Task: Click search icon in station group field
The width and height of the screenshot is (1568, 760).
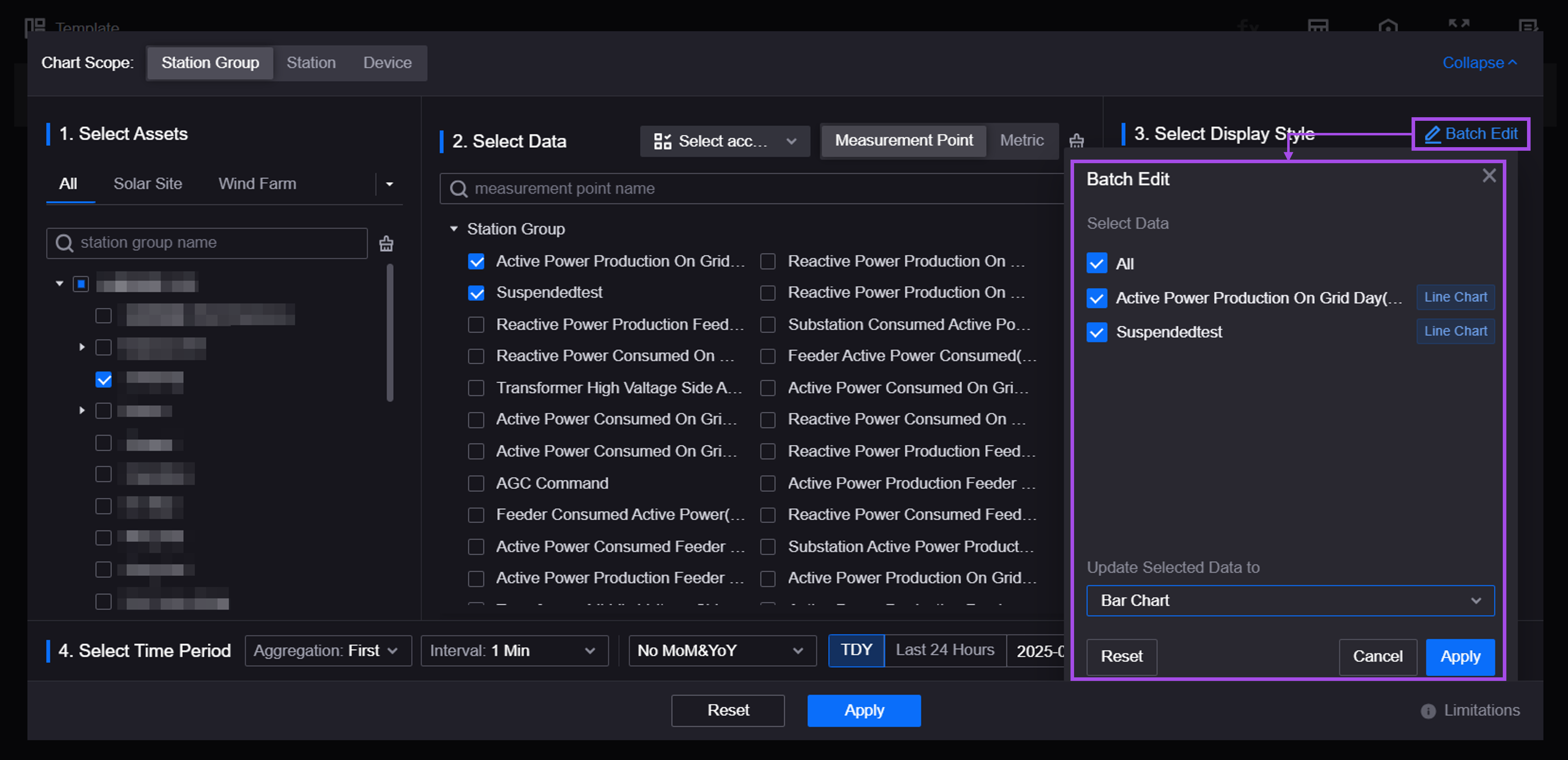Action: click(64, 243)
